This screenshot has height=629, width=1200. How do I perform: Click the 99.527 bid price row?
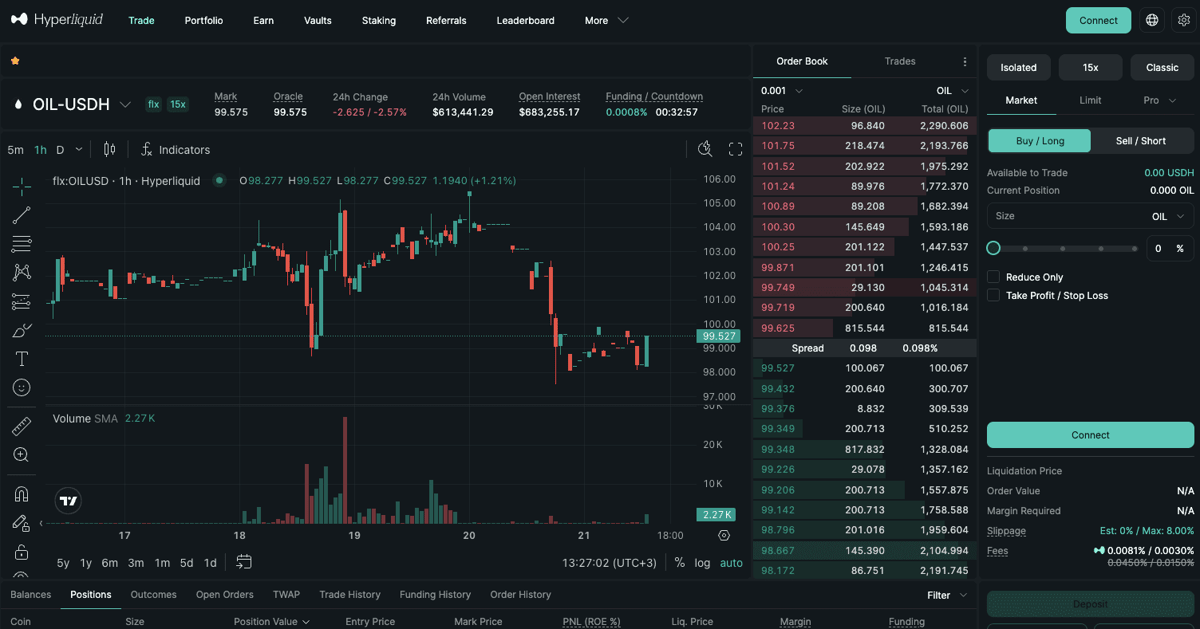pyautogui.click(x=865, y=368)
